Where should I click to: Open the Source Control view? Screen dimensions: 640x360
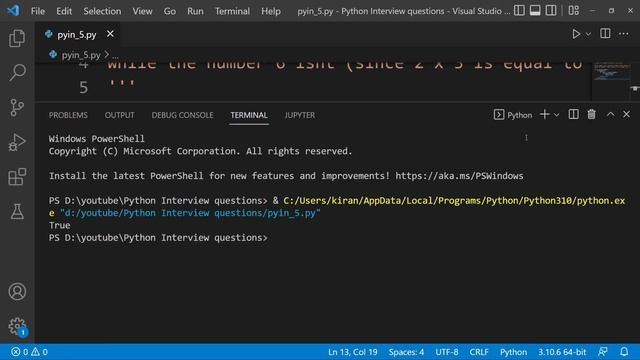coord(17,108)
